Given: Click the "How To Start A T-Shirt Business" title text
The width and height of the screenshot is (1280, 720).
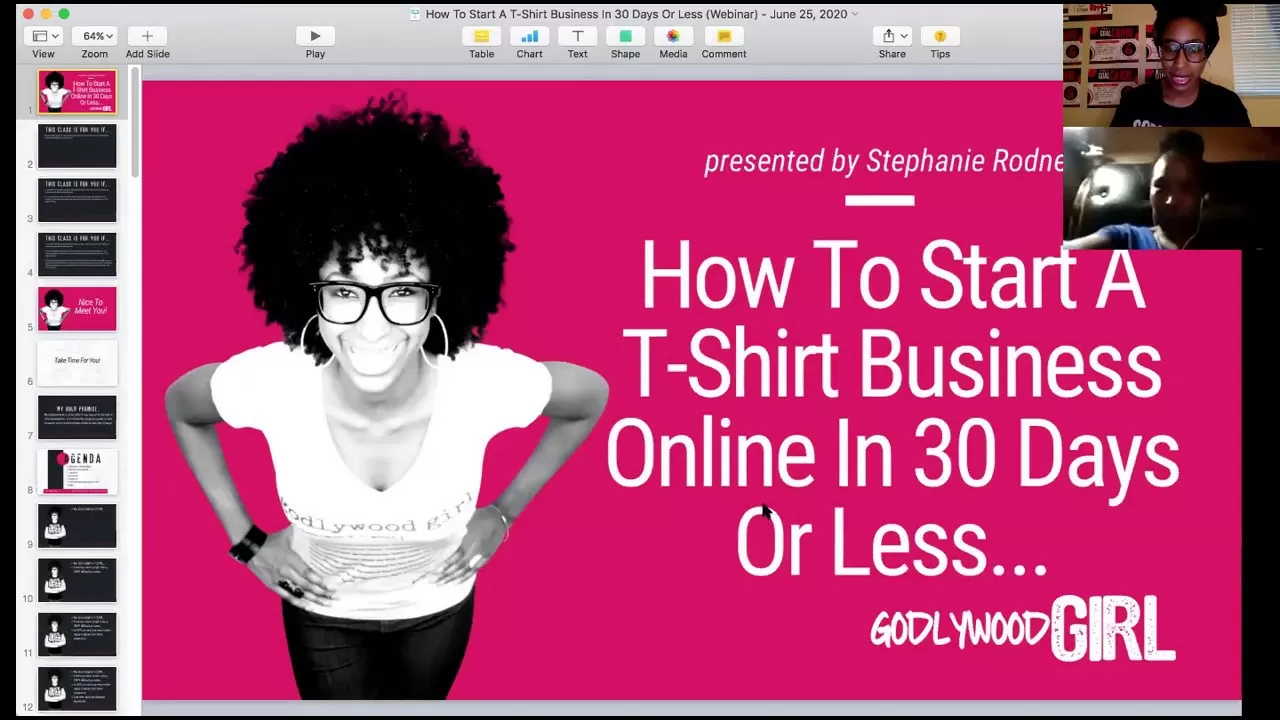Looking at the screenshot, I should [892, 408].
